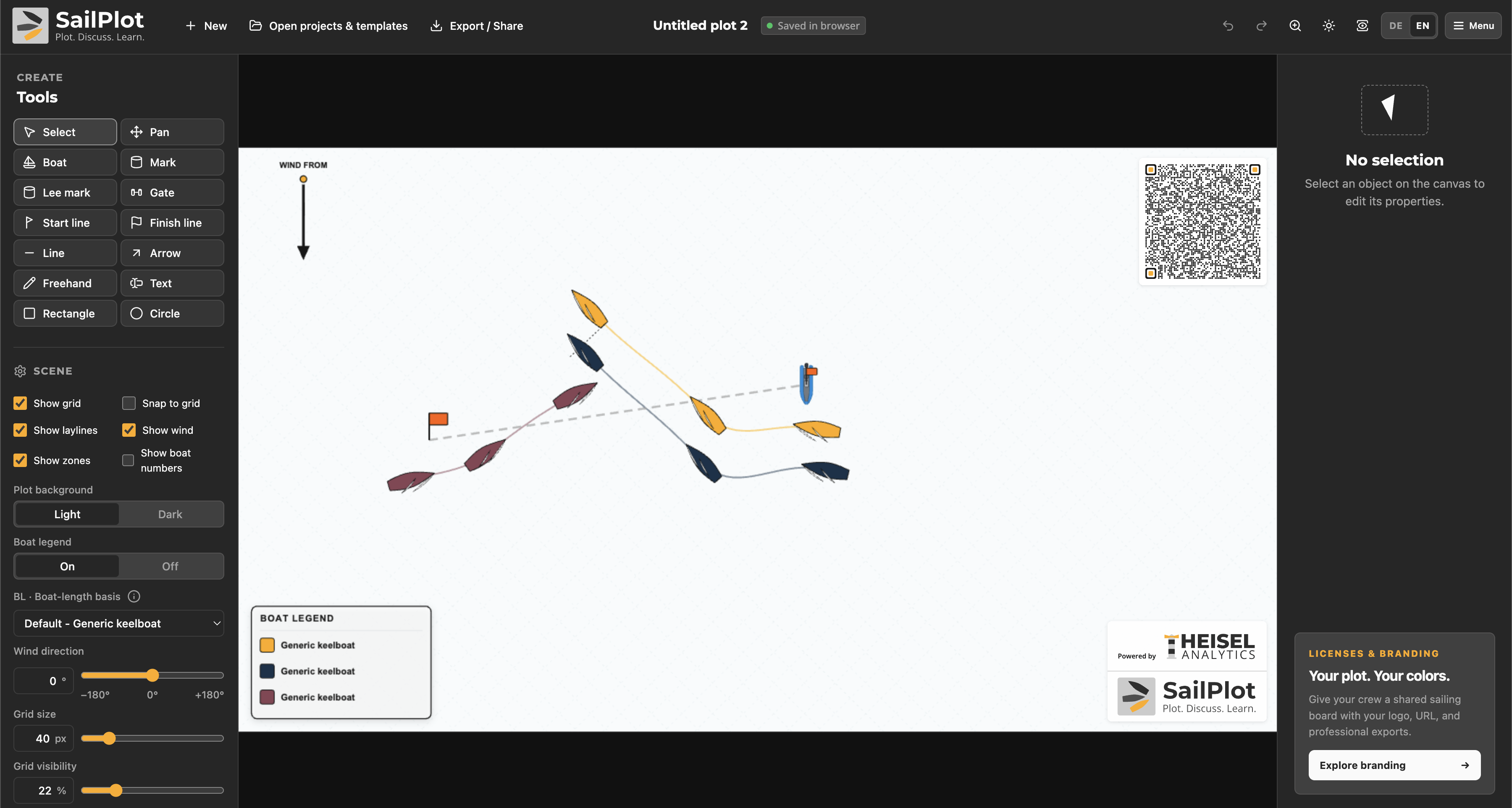Activate the Gate tool

click(x=172, y=192)
